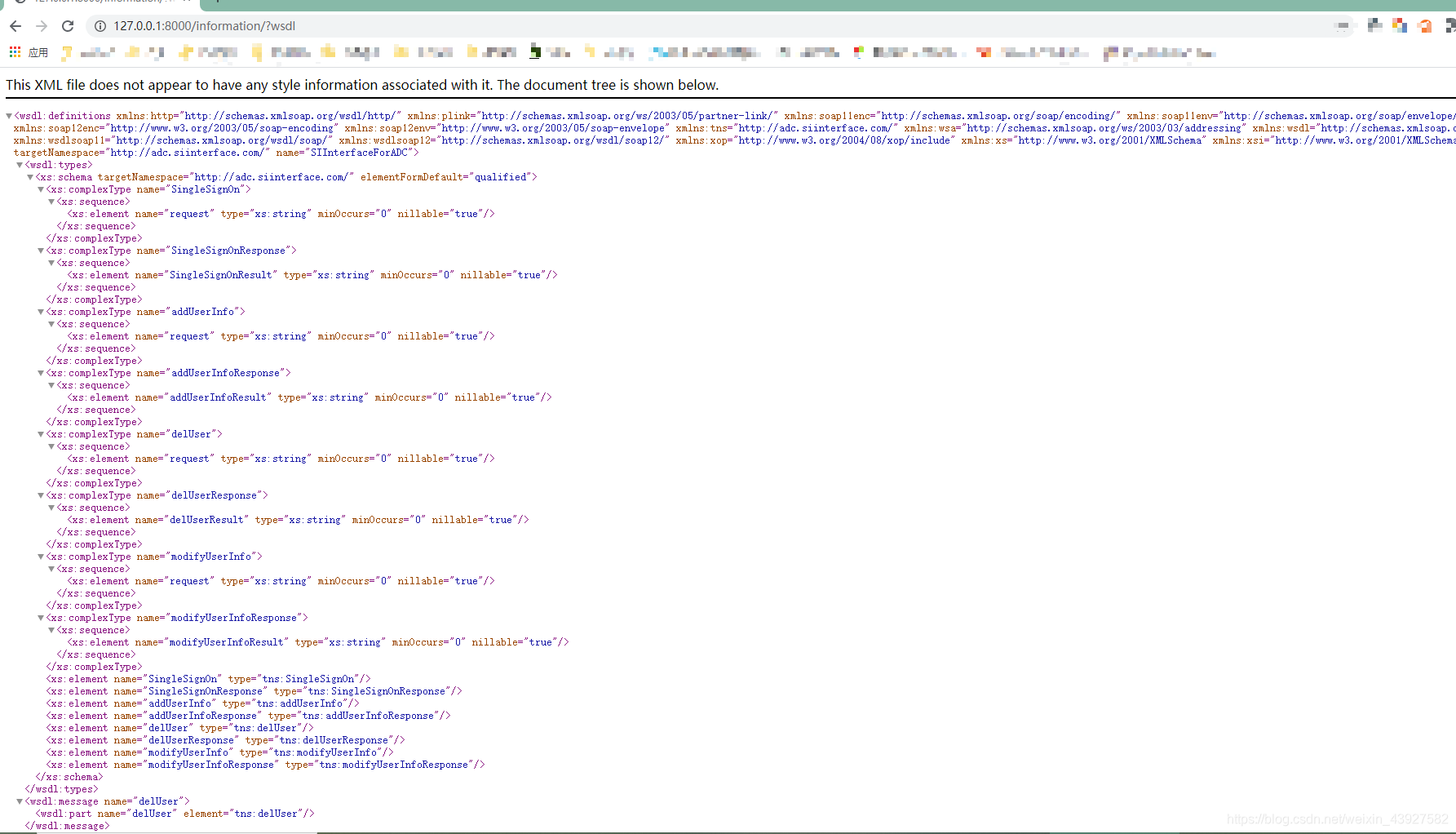
Task: Collapse the complexType "modifyUserInfo" node
Action: 41,557
